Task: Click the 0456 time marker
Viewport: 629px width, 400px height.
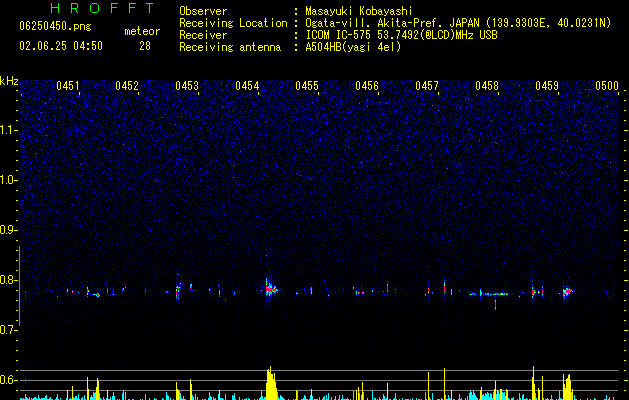Action: 367,86
